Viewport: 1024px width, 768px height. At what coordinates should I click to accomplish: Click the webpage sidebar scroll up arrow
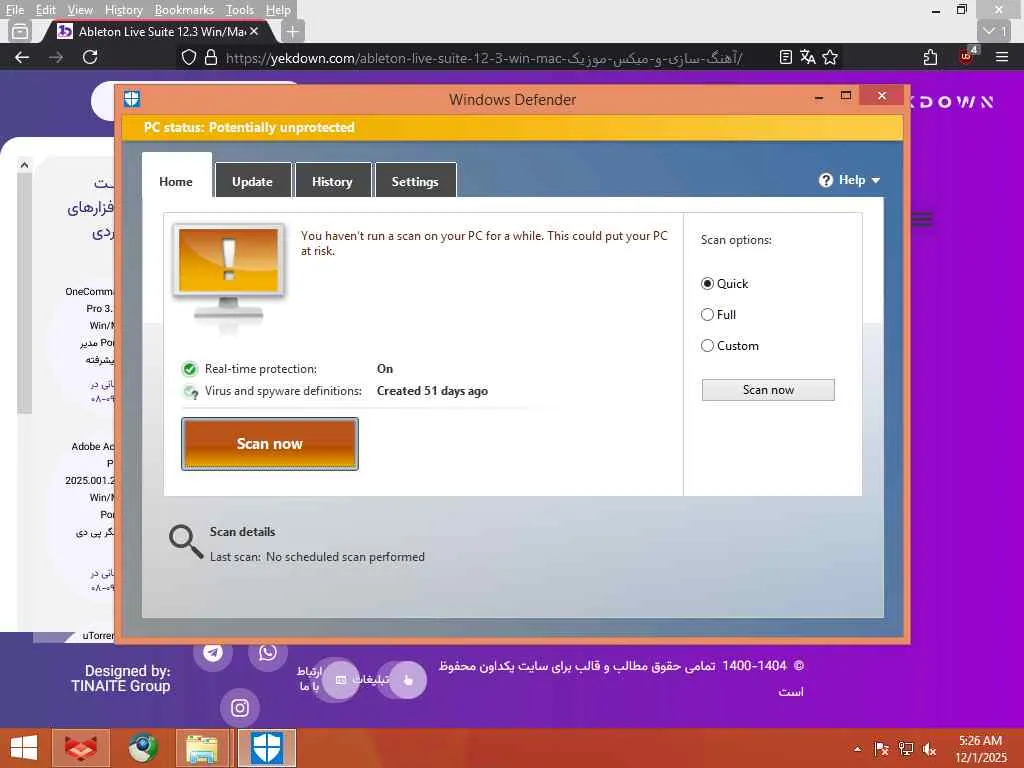point(24,165)
